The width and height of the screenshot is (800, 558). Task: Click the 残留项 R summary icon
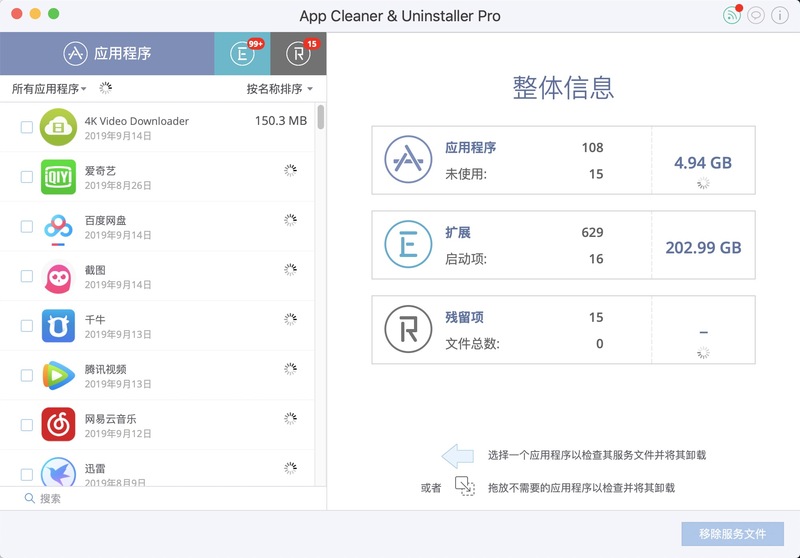click(x=408, y=329)
